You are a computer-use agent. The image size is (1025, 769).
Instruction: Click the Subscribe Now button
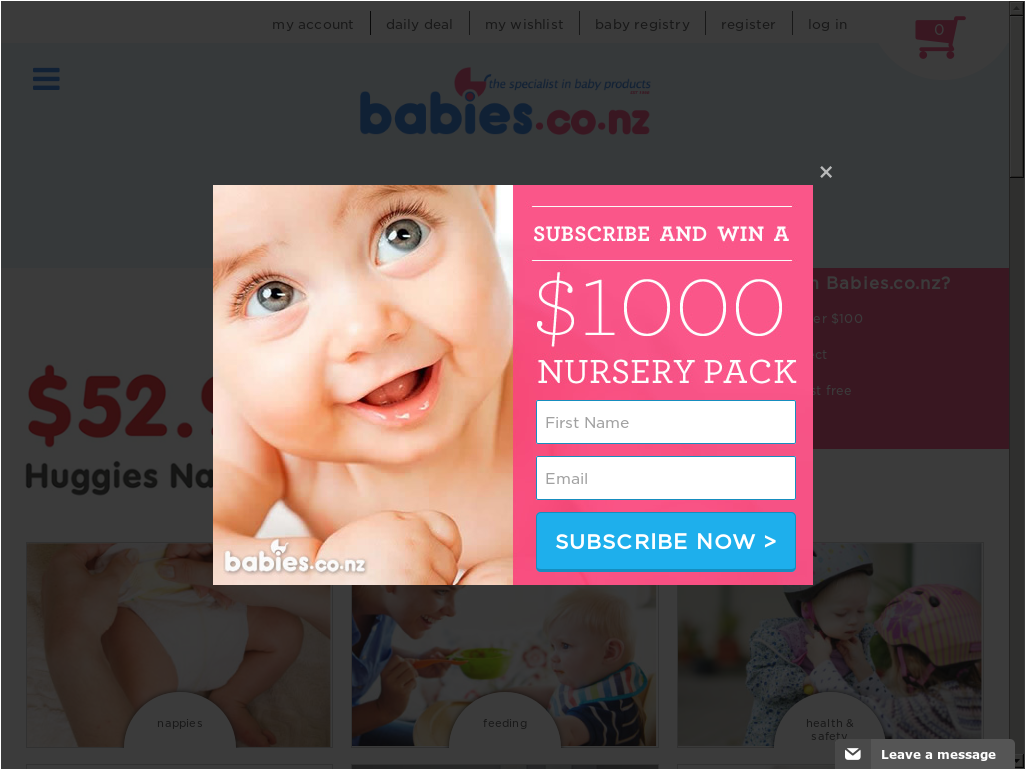click(665, 541)
